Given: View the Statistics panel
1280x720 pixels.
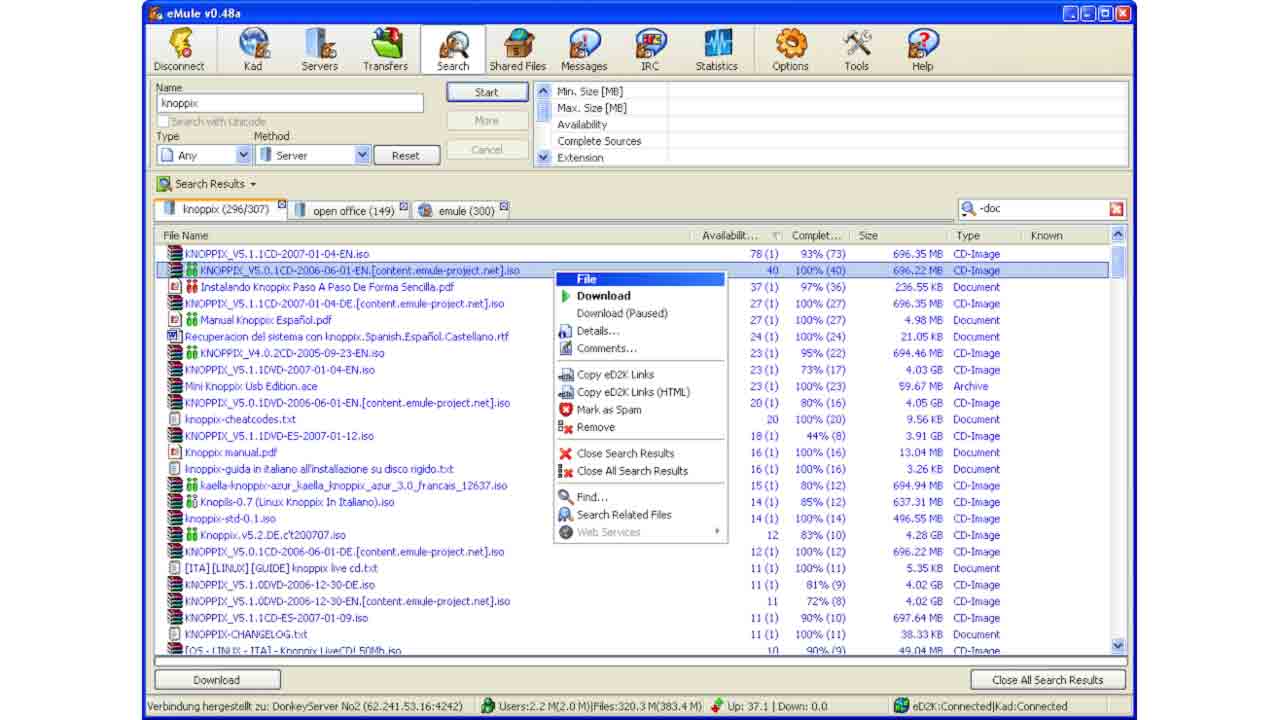Looking at the screenshot, I should pyautogui.click(x=716, y=48).
